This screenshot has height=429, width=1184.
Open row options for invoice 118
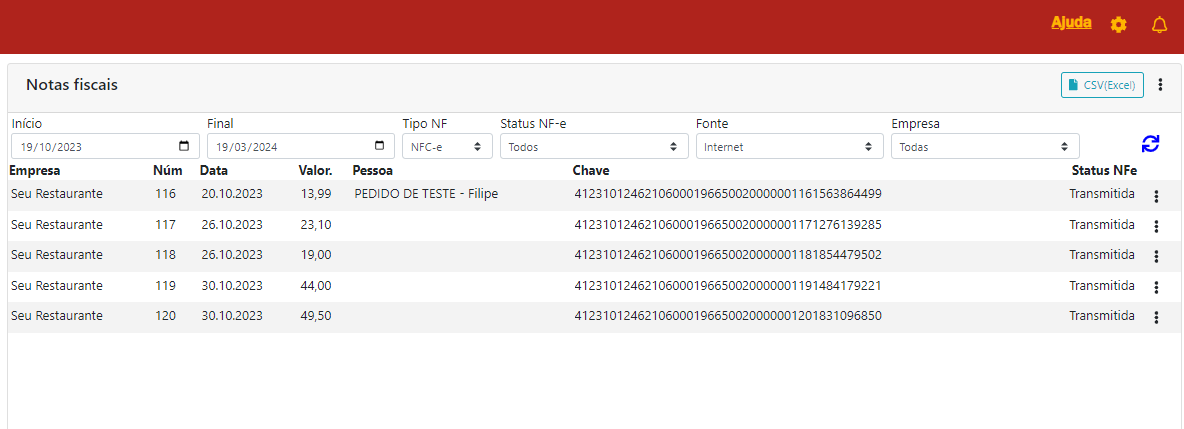[x=1156, y=257]
